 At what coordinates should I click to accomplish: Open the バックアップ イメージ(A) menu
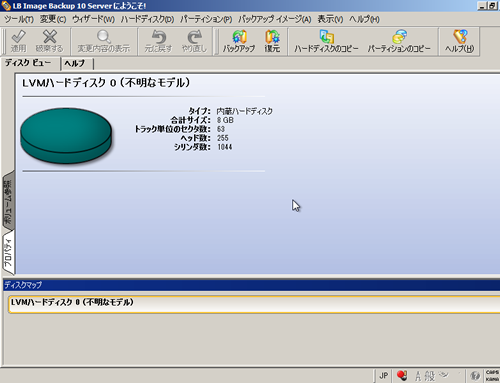[275, 19]
